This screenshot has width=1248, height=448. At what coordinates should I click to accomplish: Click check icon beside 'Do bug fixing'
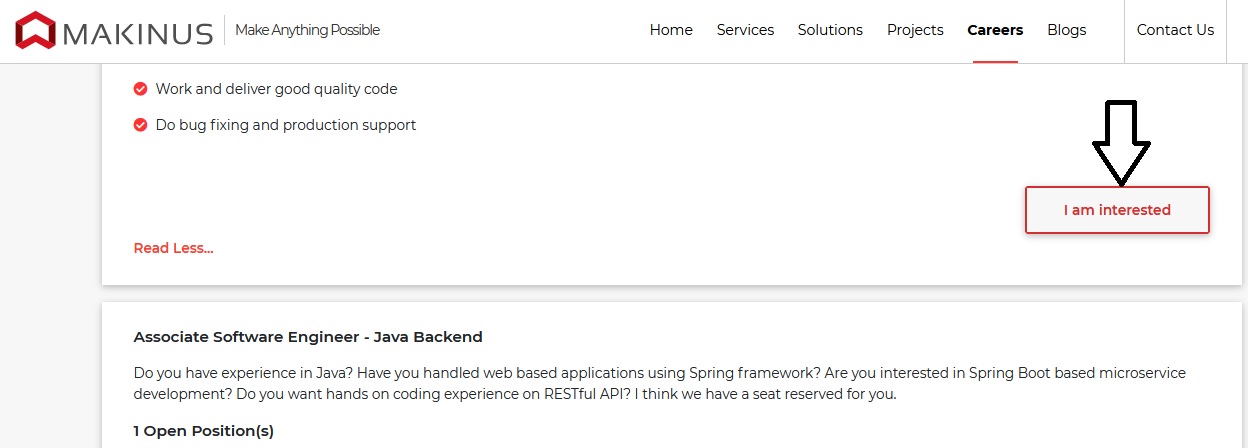click(141, 125)
